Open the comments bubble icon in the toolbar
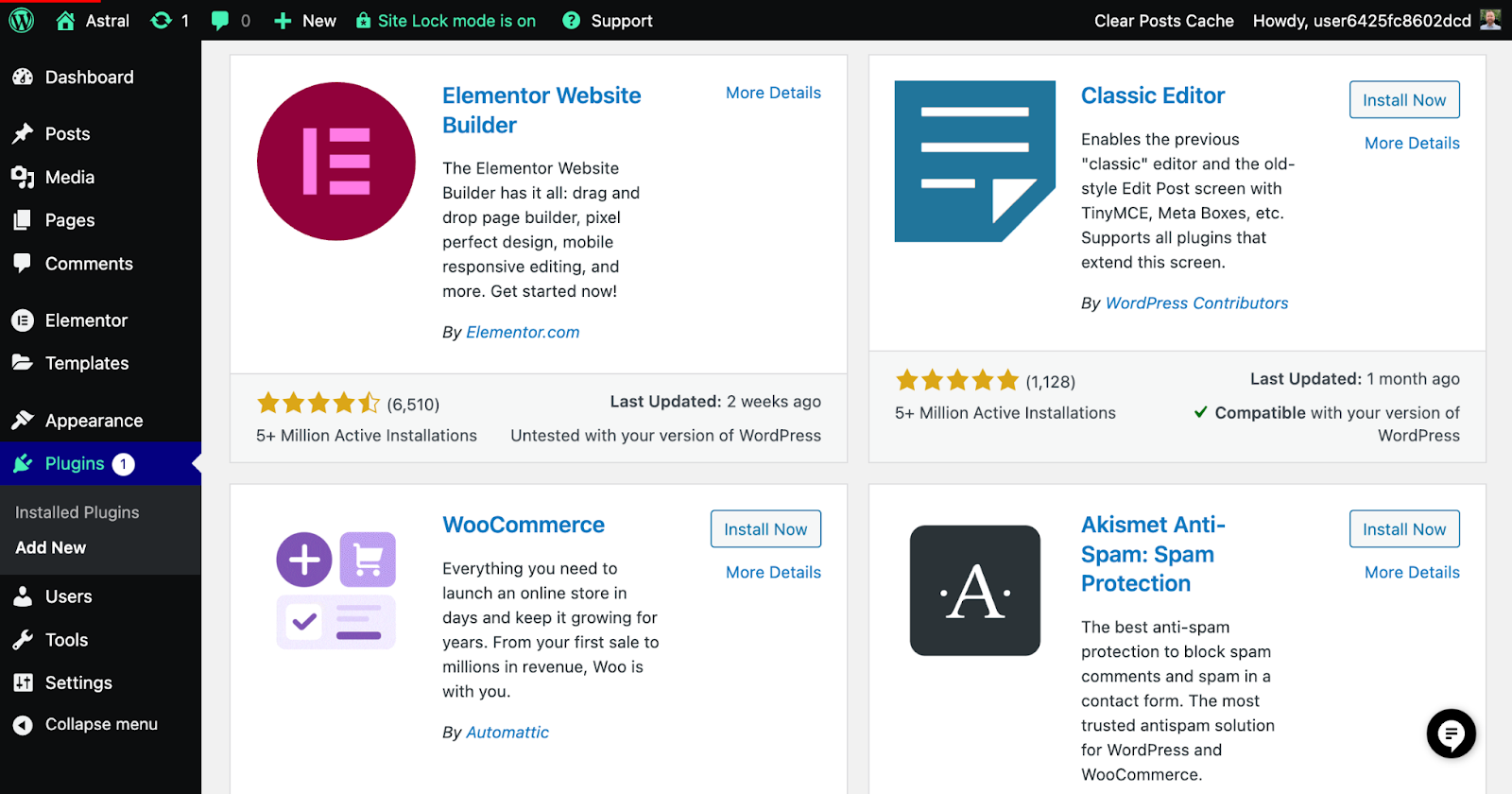This screenshot has height=794, width=1512. coord(220,20)
